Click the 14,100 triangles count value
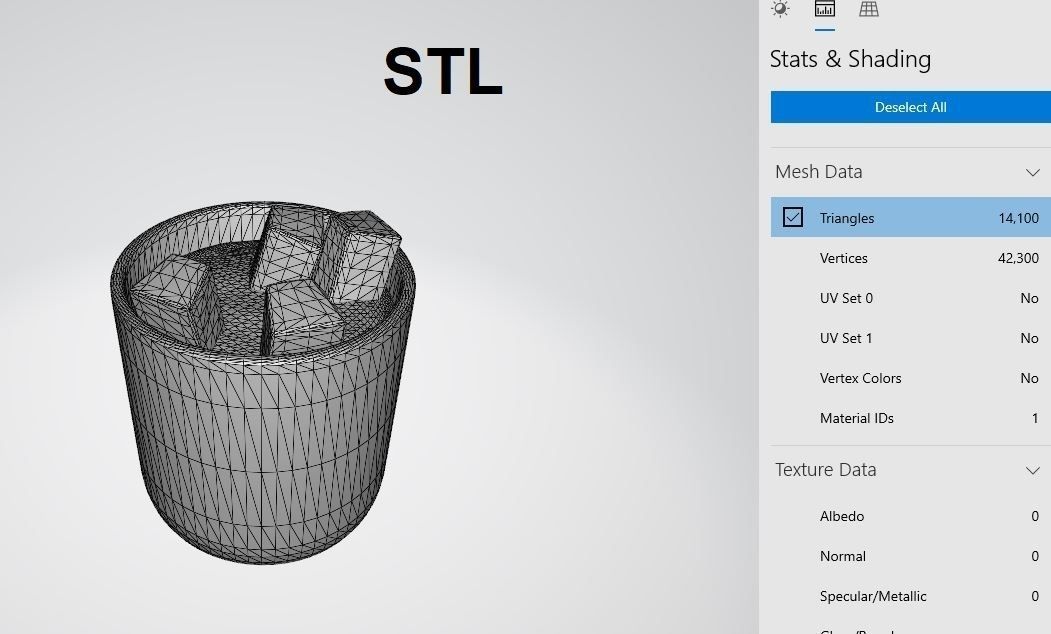The image size is (1051, 634). tap(1018, 218)
